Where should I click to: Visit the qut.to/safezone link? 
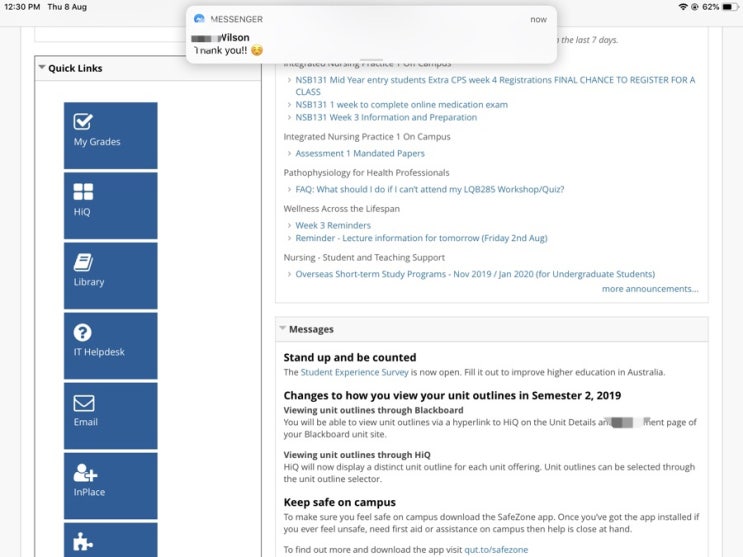(x=496, y=549)
